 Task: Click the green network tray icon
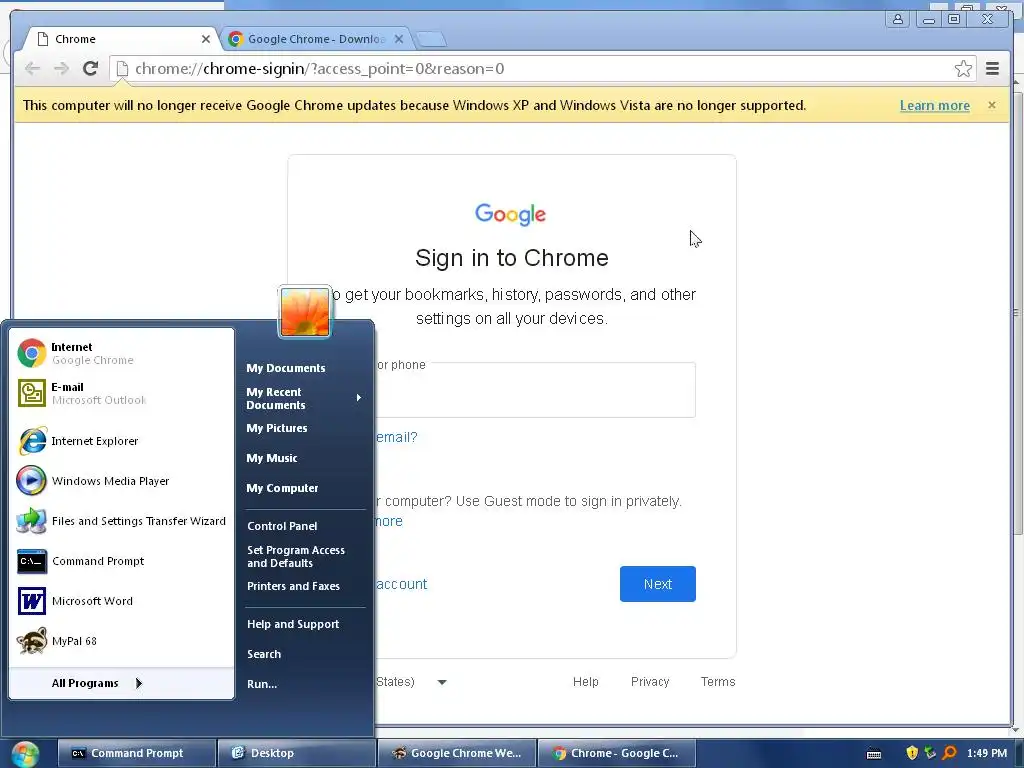click(x=930, y=753)
